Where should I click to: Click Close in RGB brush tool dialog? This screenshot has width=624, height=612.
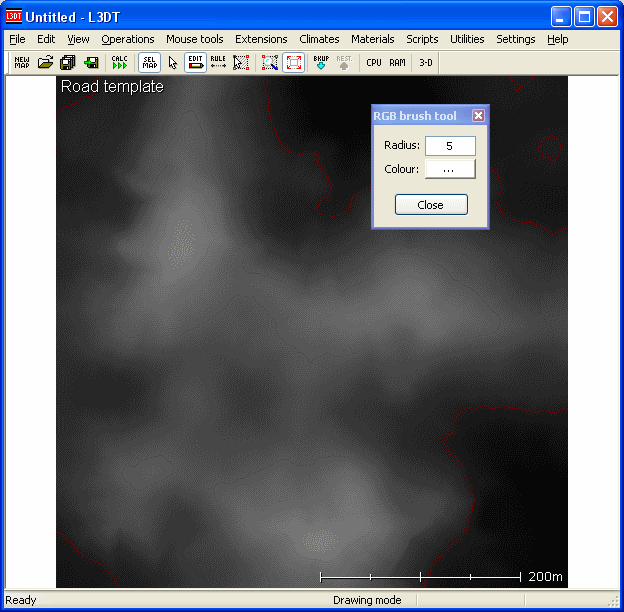[x=431, y=205]
